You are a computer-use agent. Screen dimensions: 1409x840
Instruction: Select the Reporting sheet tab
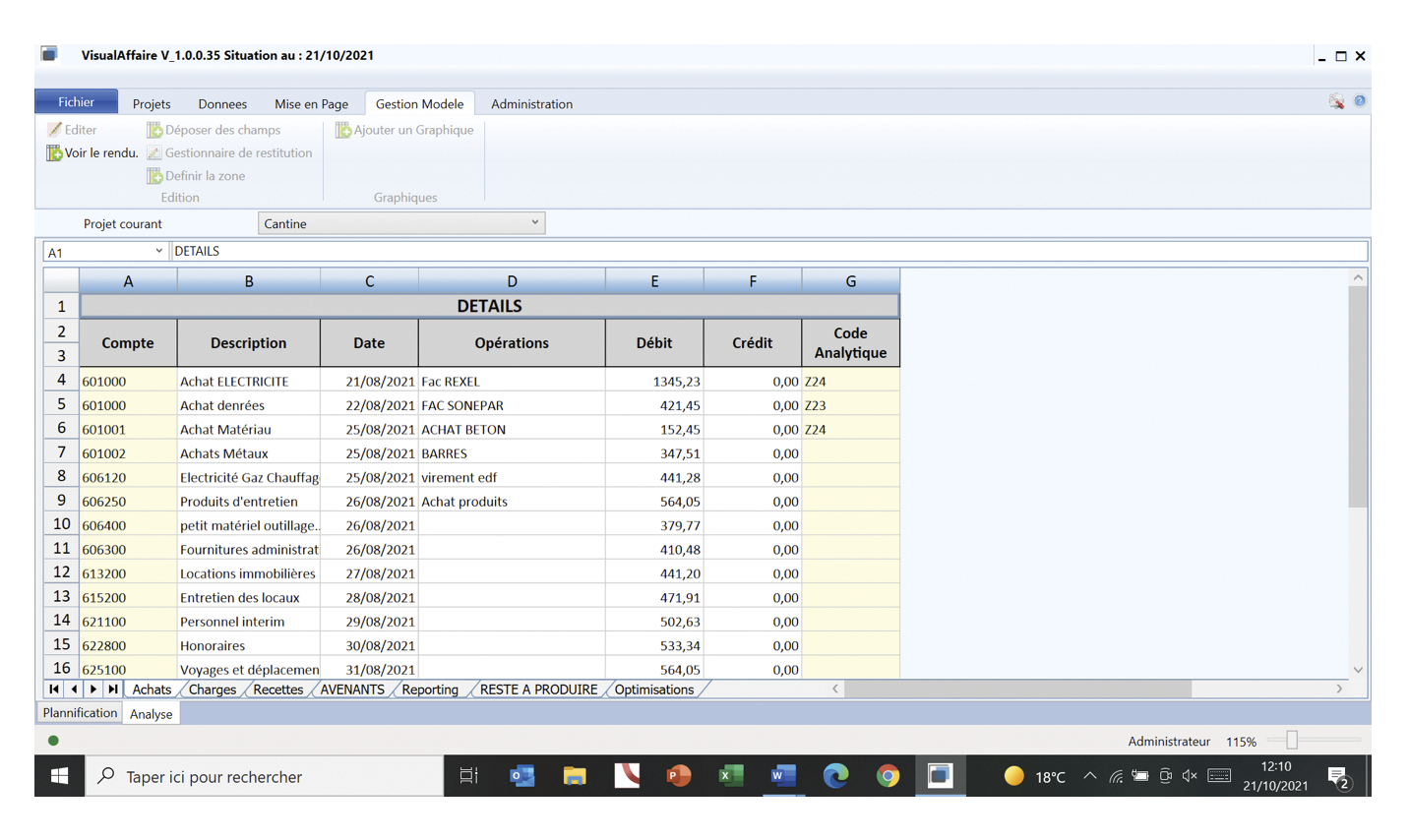point(430,690)
